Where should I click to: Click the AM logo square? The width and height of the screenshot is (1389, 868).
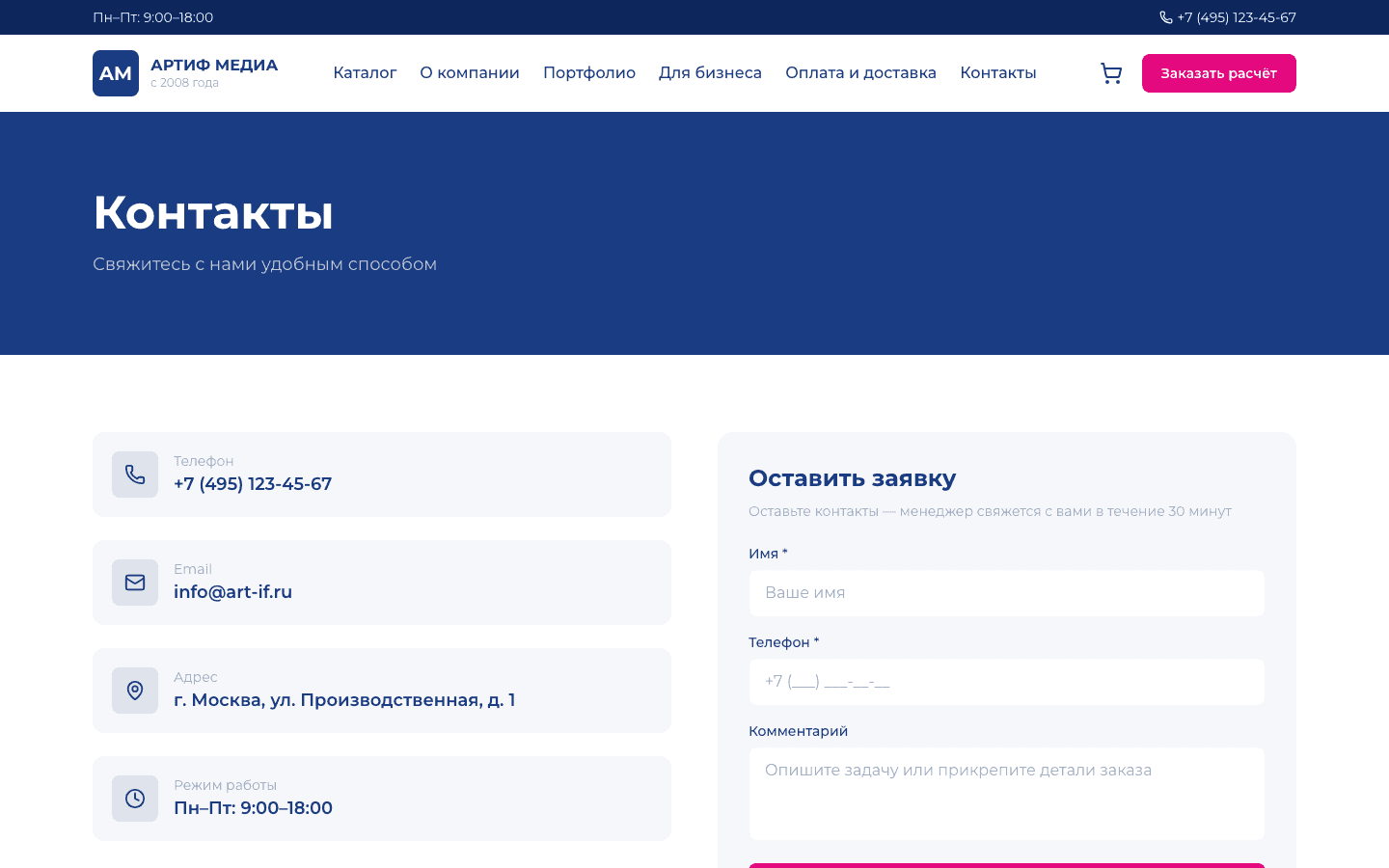pyautogui.click(x=116, y=73)
